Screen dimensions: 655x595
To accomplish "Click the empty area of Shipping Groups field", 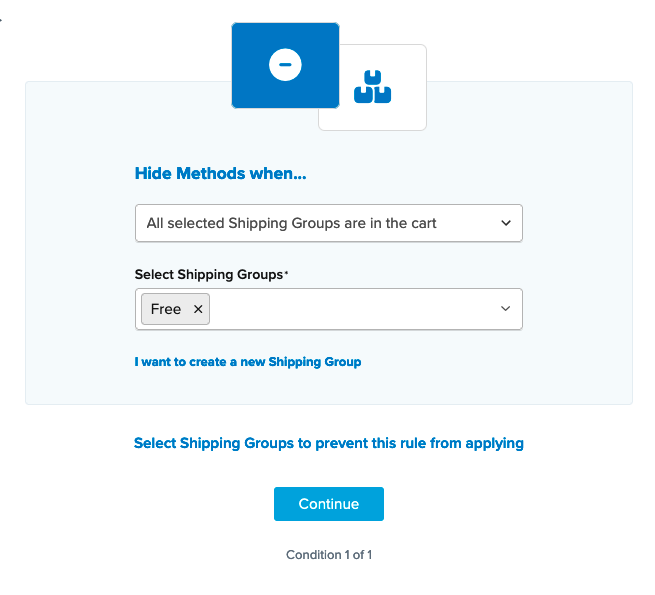I will (350, 310).
